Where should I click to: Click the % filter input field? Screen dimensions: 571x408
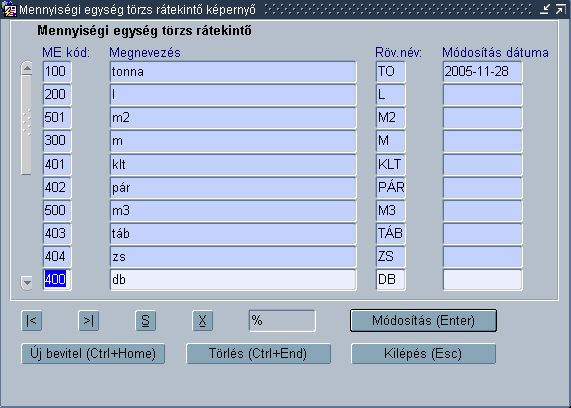pyautogui.click(x=282, y=321)
